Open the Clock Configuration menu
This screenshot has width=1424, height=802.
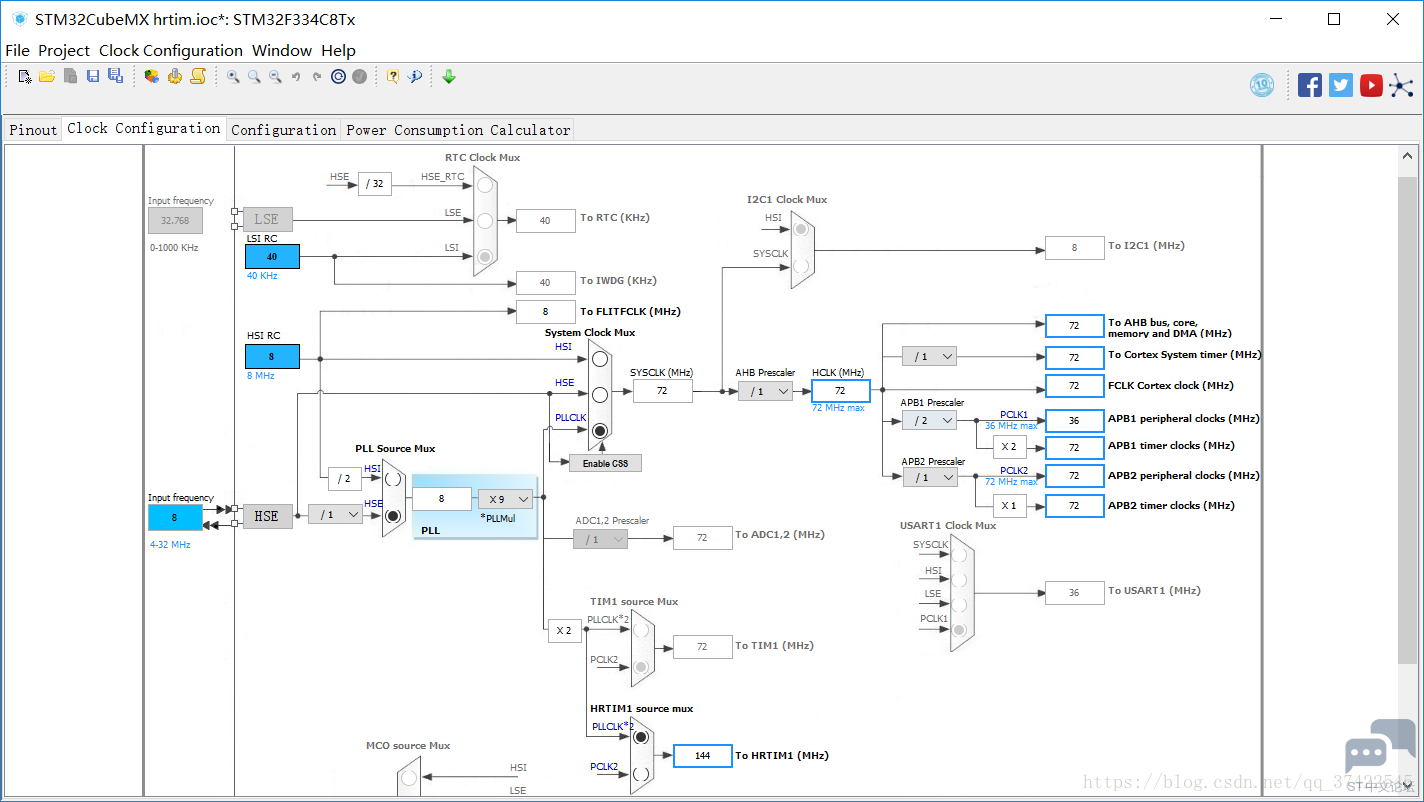tap(171, 50)
